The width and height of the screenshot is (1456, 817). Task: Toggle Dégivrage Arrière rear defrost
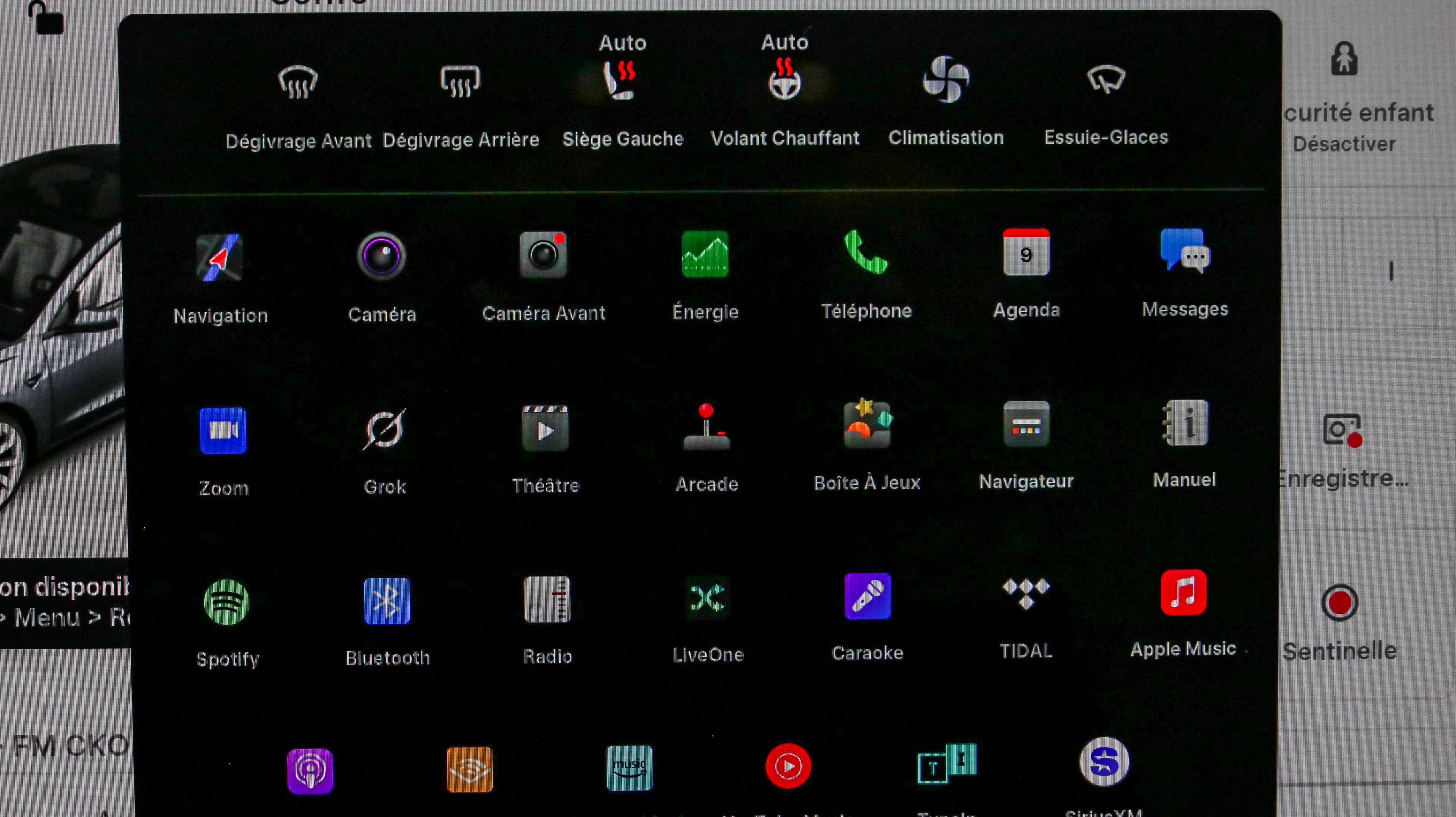(460, 82)
